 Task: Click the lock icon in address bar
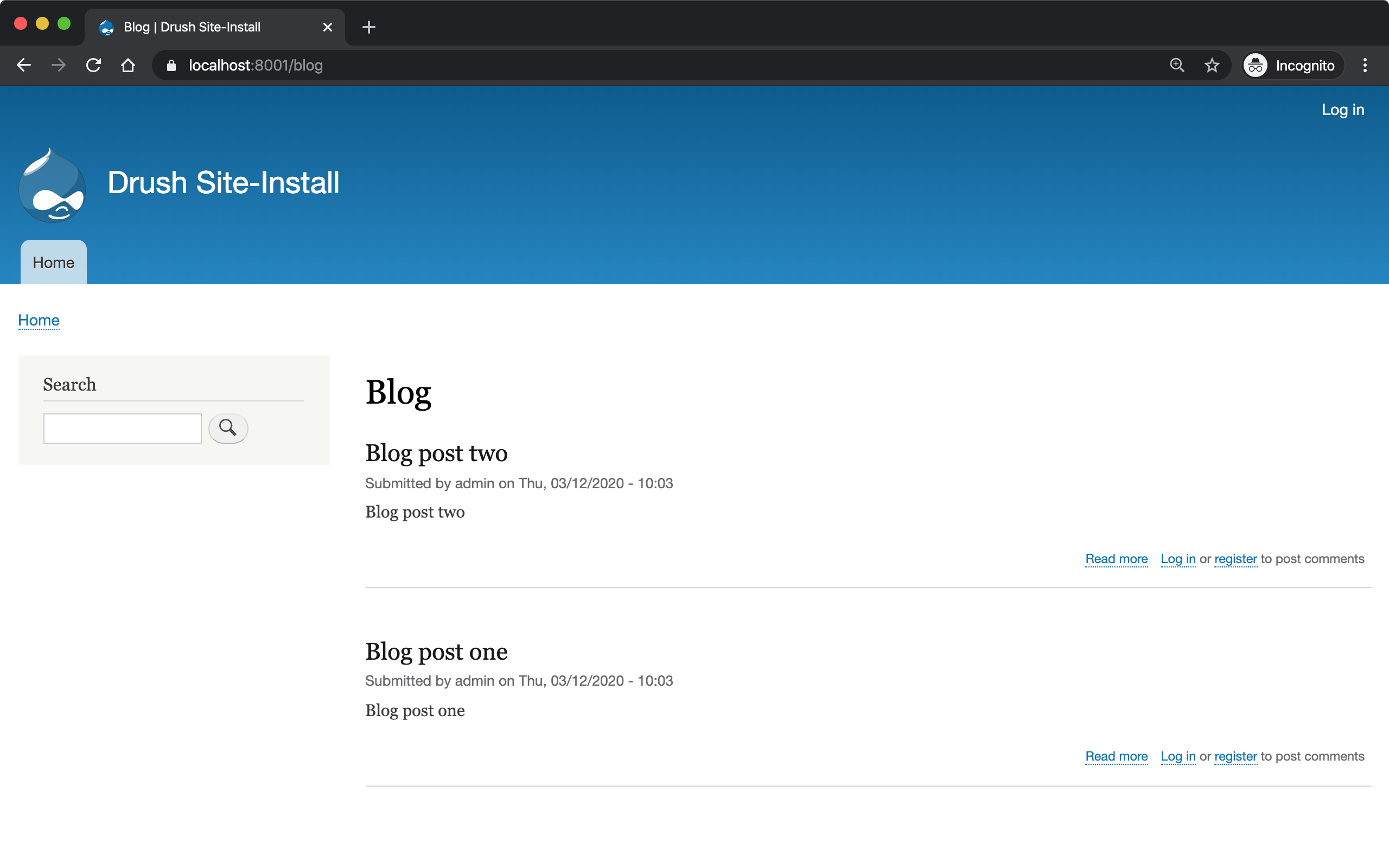point(171,66)
